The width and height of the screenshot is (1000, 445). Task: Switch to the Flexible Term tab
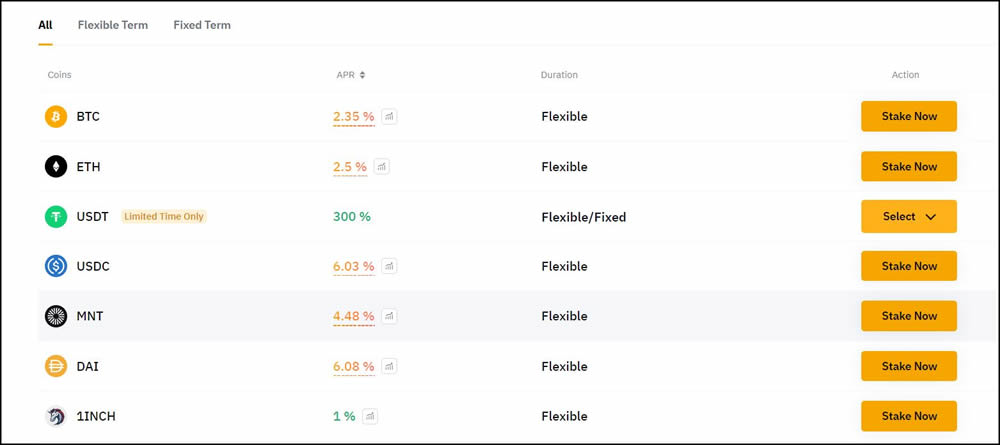[113, 25]
